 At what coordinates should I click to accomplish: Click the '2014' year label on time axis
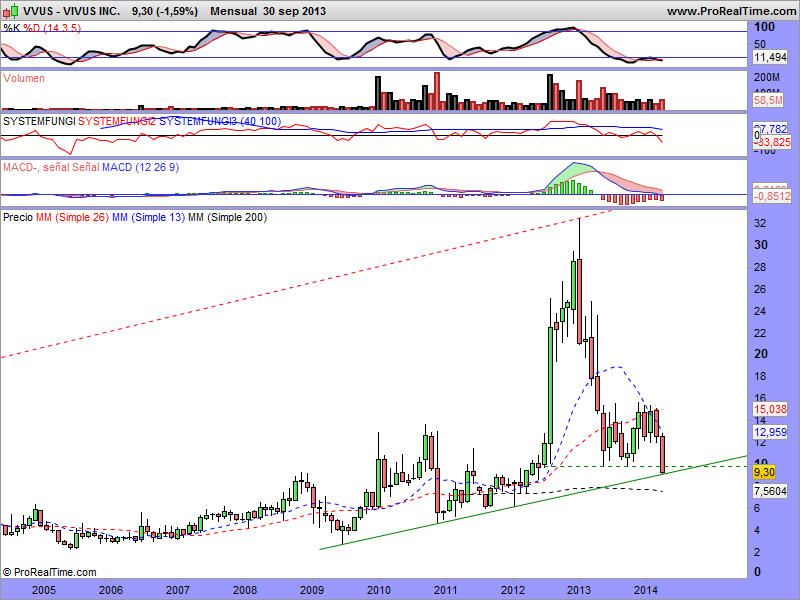pyautogui.click(x=646, y=590)
